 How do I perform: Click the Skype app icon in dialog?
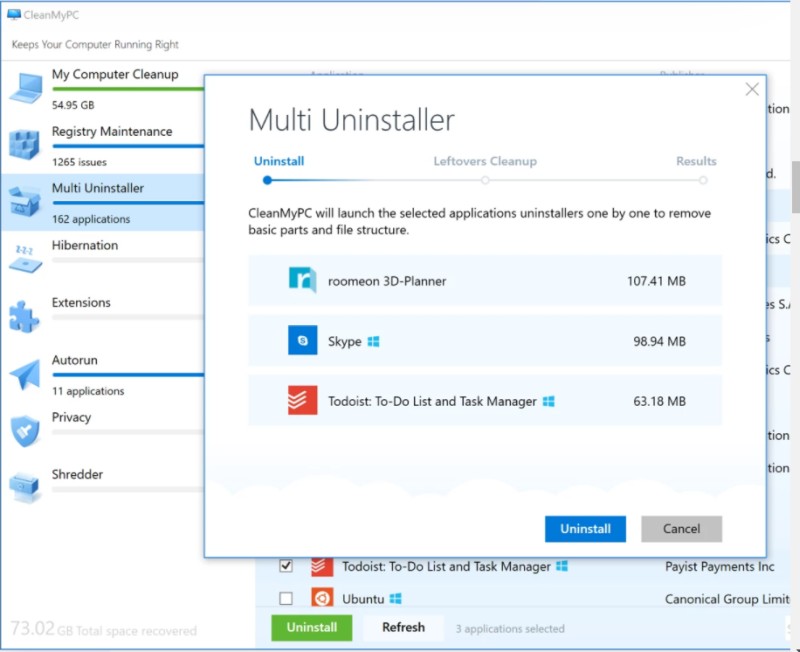pos(303,340)
